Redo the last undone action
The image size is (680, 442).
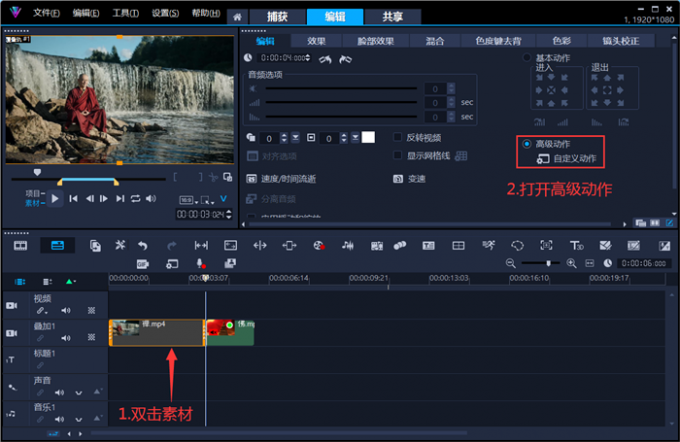(172, 246)
